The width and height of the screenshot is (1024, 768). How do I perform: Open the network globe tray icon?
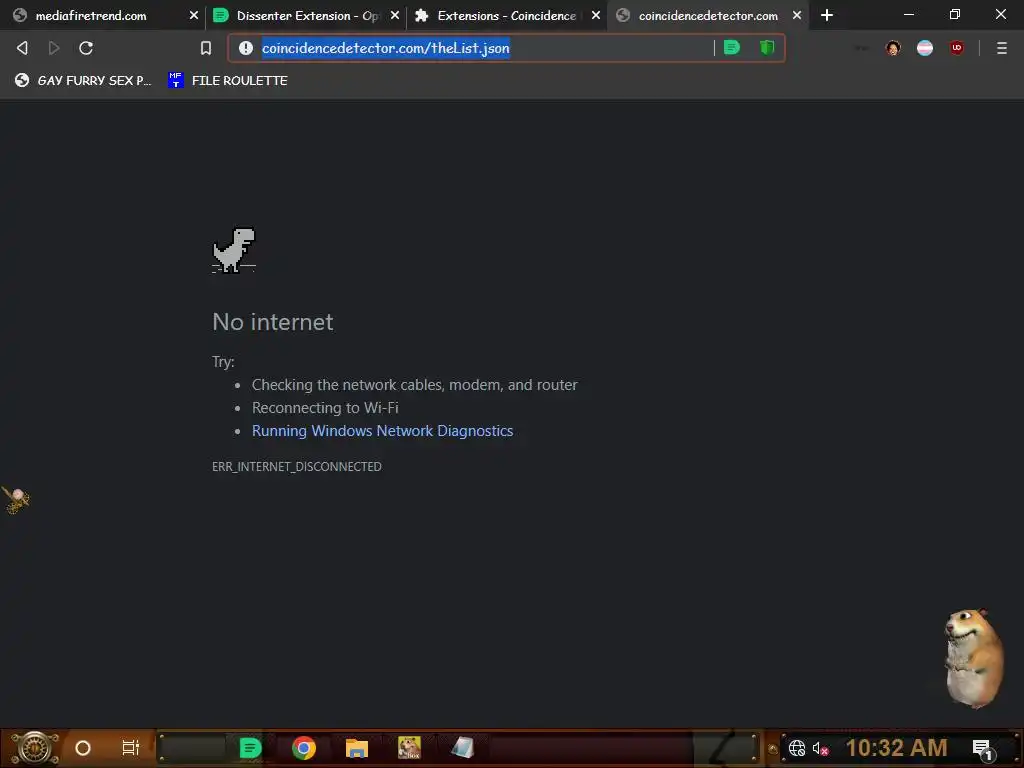(797, 748)
